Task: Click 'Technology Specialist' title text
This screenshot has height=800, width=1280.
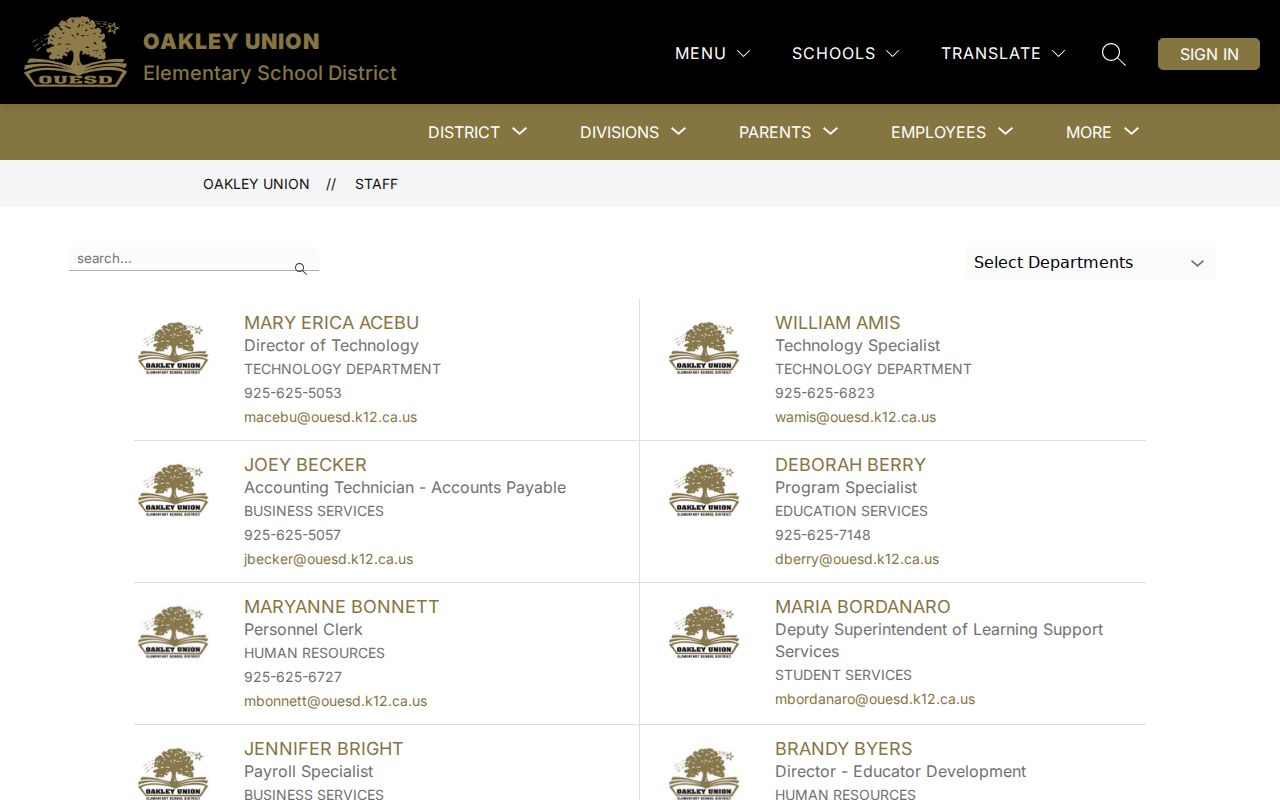Action: (857, 346)
